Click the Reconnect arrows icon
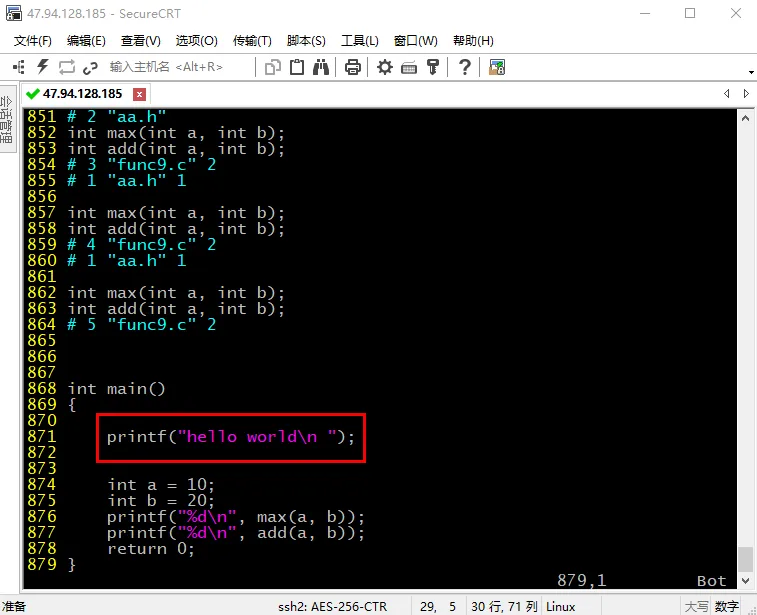 (x=67, y=67)
